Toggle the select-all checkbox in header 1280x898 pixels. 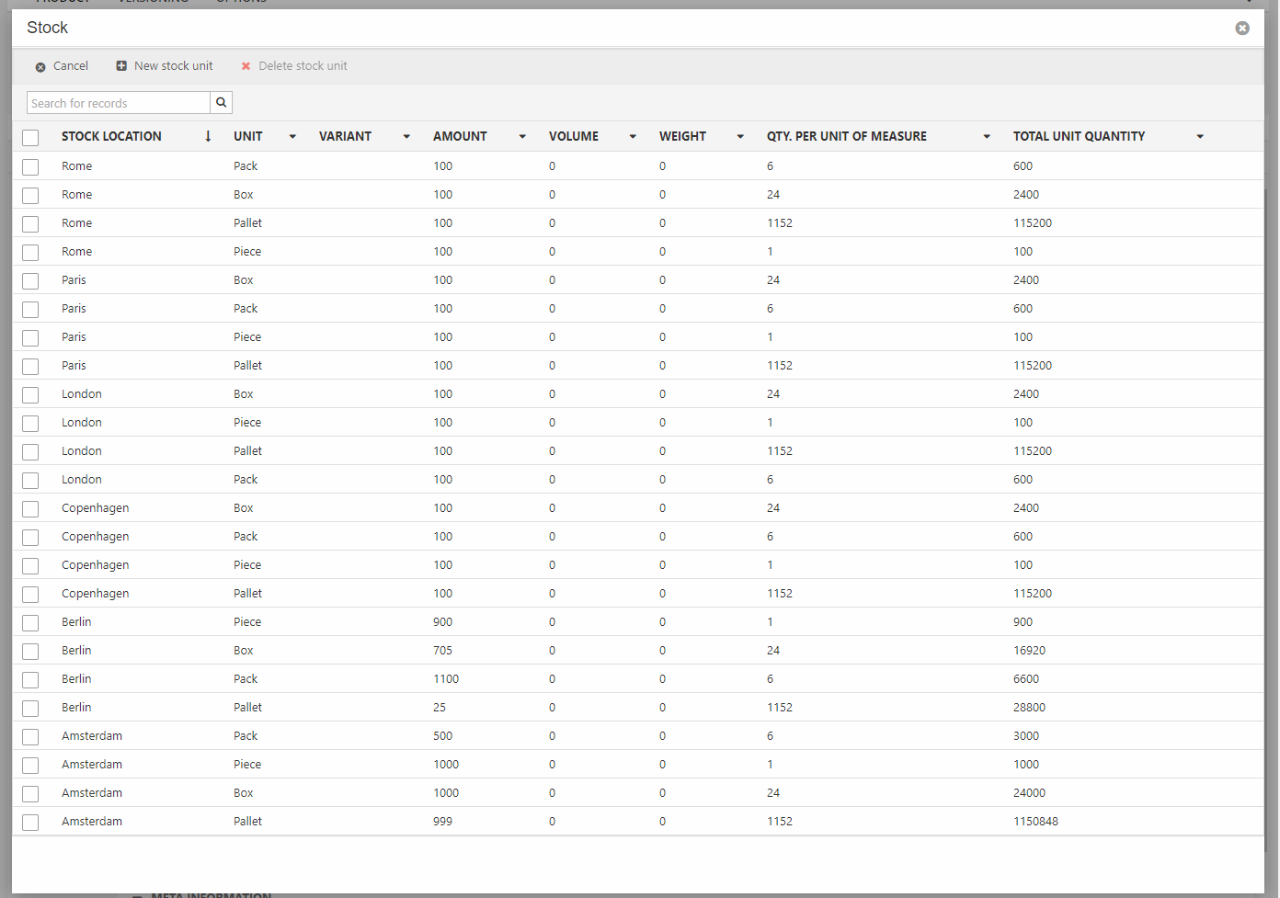coord(30,137)
